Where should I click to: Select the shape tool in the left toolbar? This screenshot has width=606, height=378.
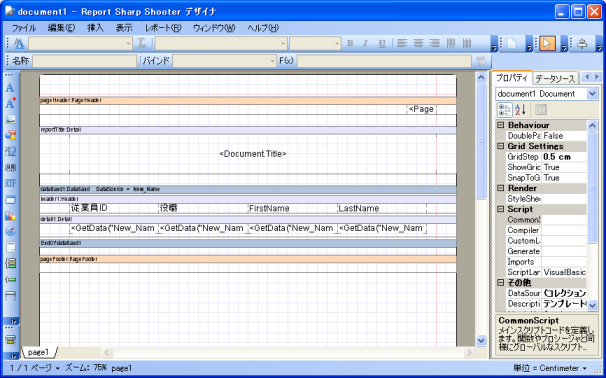[x=10, y=135]
